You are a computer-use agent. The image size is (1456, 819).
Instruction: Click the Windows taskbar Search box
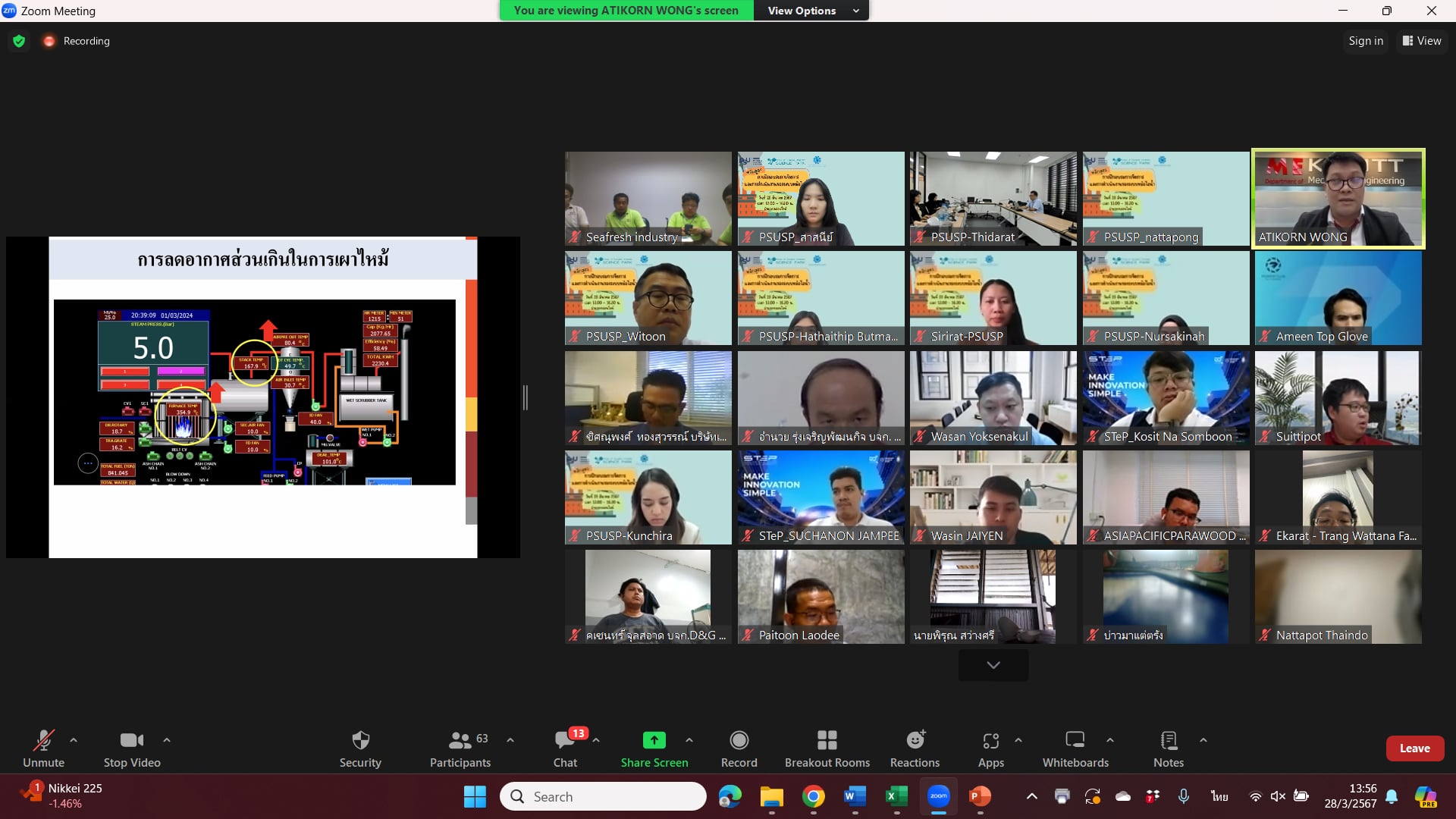[x=603, y=796]
